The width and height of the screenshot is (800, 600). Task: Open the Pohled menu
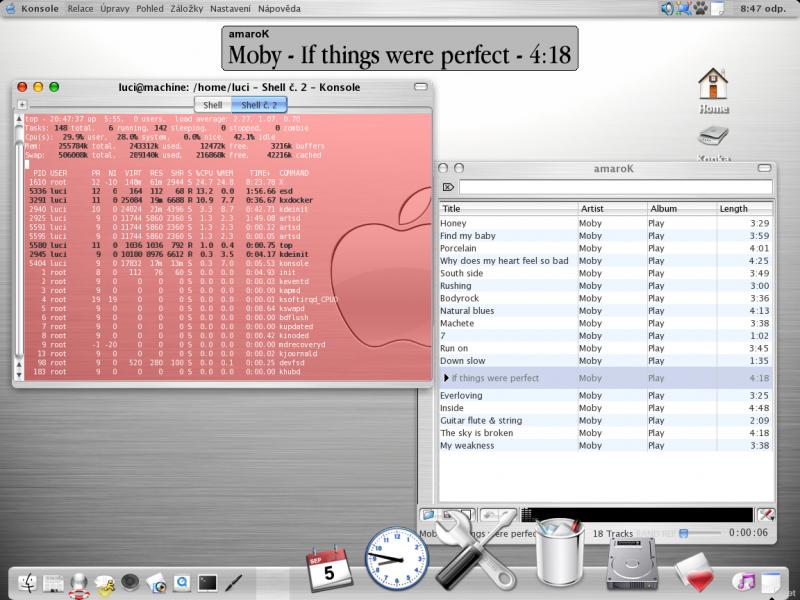150,9
